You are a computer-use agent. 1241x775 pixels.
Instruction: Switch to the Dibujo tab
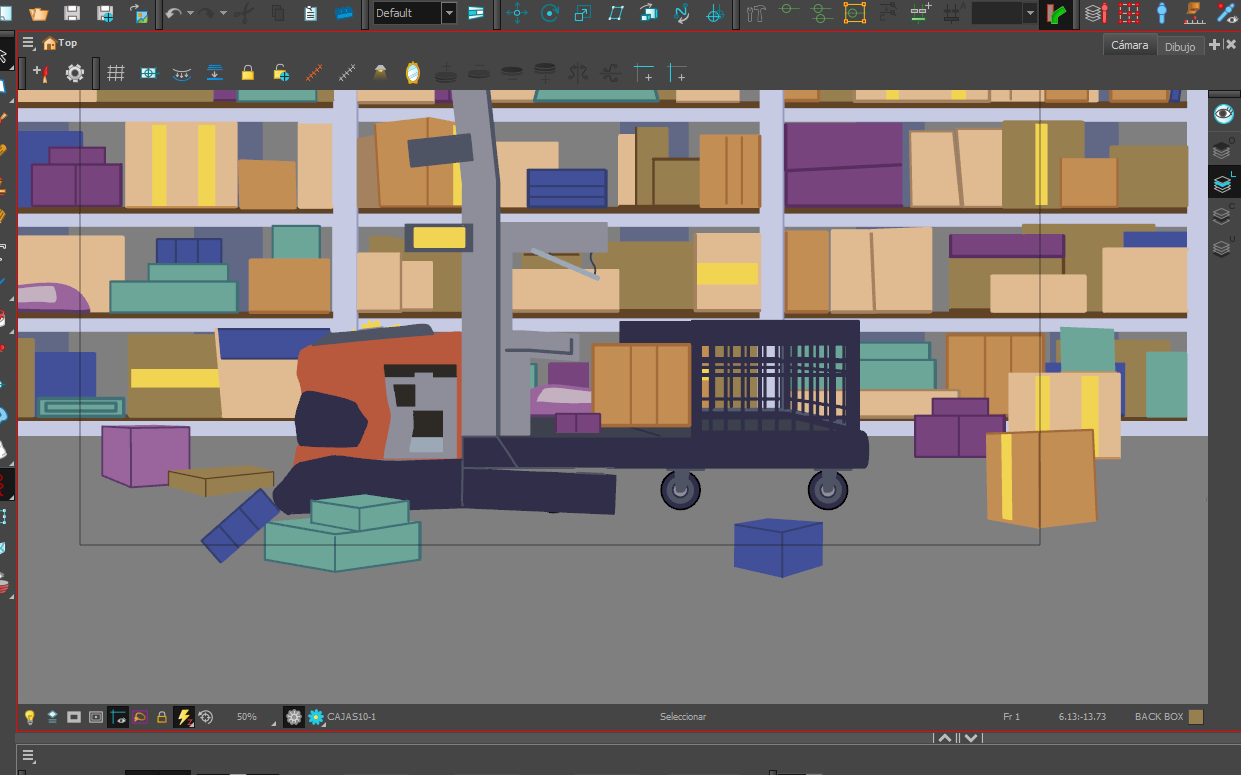1180,46
